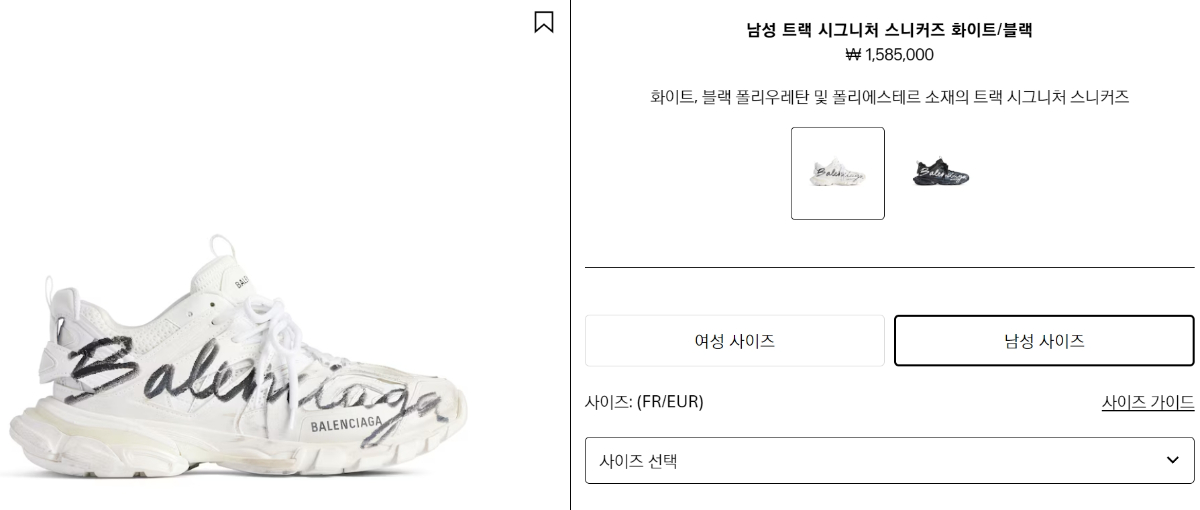Select the white sneaker color thumbnail
1200x510 pixels.
(837, 173)
